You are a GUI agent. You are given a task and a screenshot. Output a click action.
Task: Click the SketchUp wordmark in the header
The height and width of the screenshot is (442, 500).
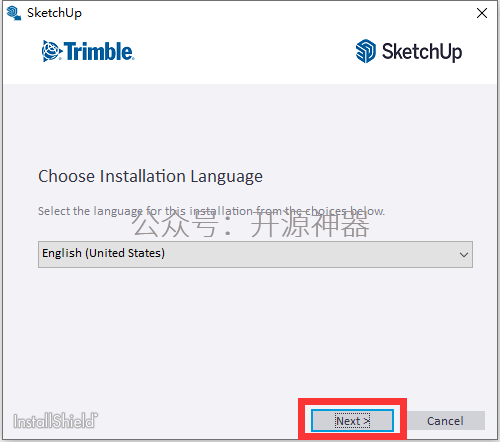click(422, 52)
